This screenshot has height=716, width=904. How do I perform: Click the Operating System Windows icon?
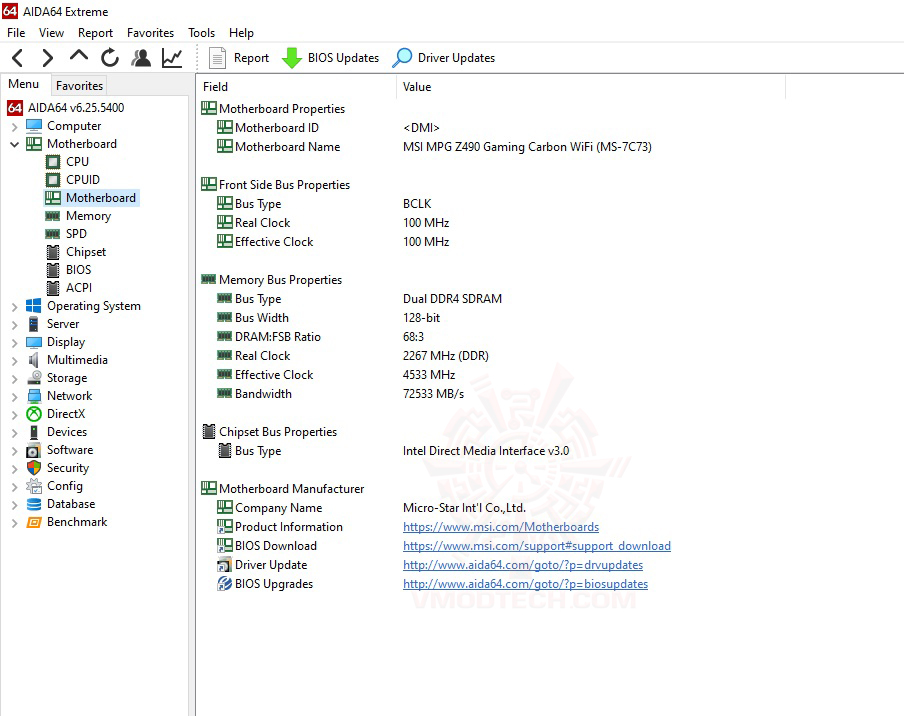click(34, 306)
